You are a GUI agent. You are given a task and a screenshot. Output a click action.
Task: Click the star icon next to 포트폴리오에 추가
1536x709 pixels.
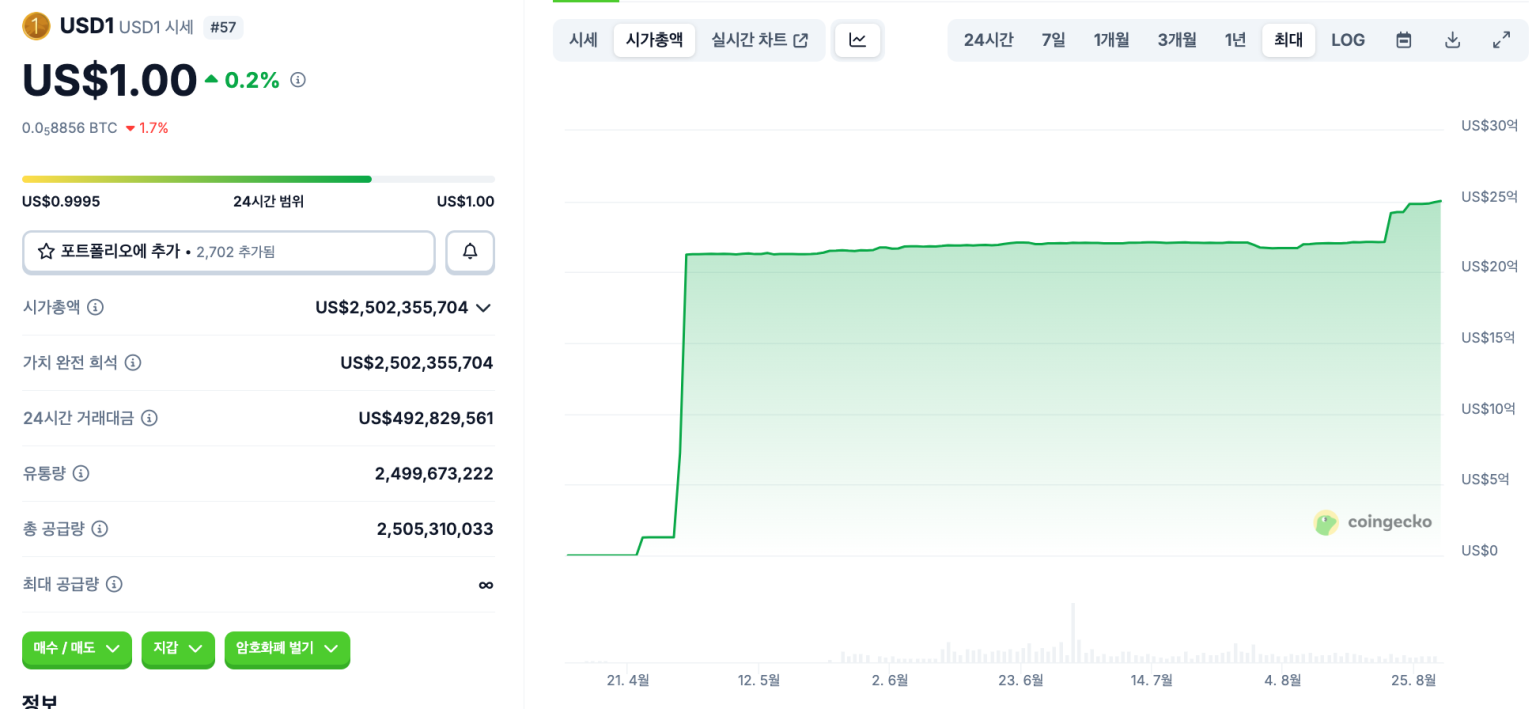coord(46,252)
